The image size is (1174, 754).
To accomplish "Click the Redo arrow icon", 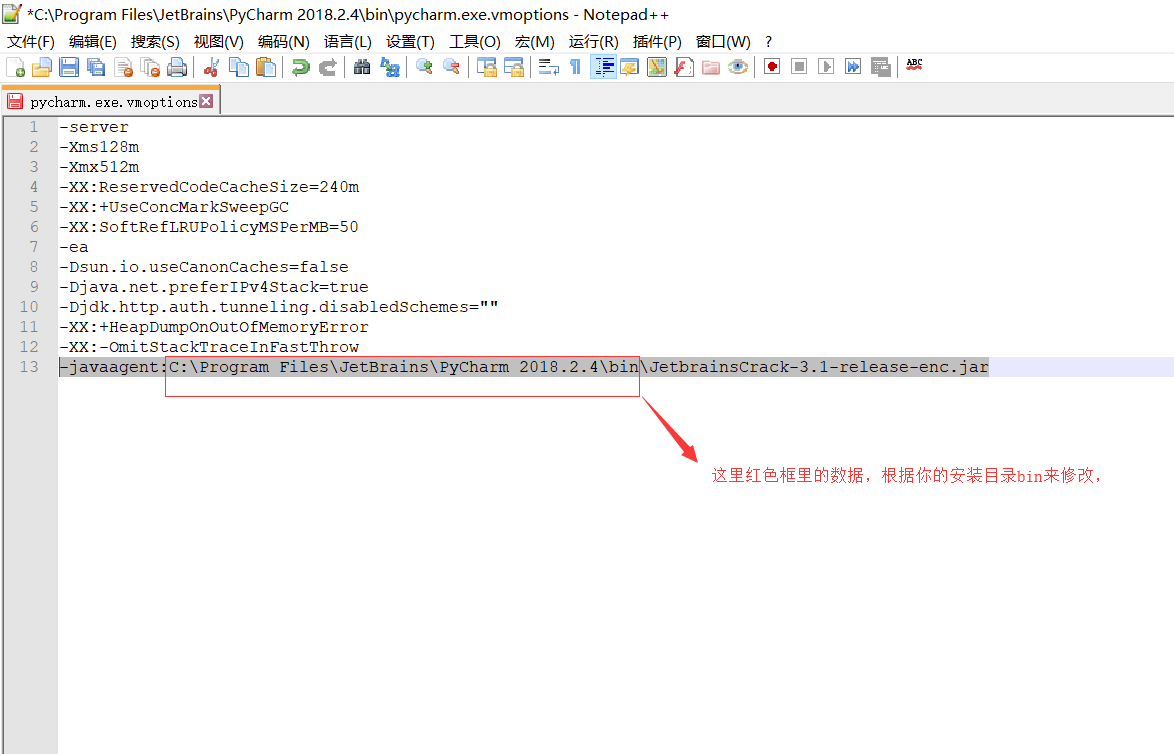I will pyautogui.click(x=327, y=67).
